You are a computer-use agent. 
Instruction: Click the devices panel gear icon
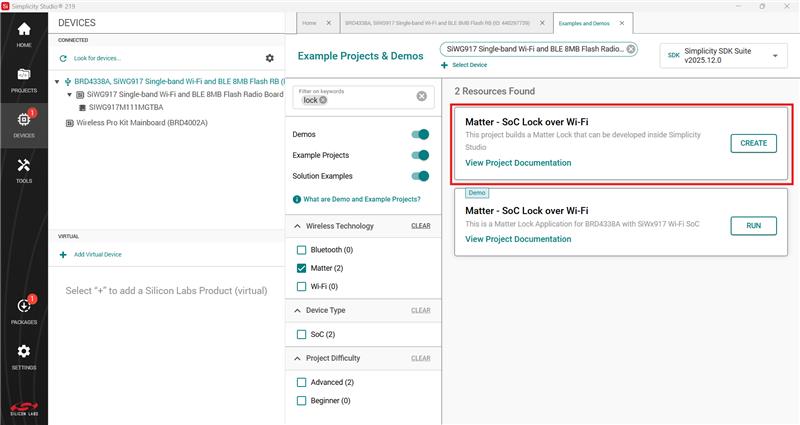tap(269, 59)
